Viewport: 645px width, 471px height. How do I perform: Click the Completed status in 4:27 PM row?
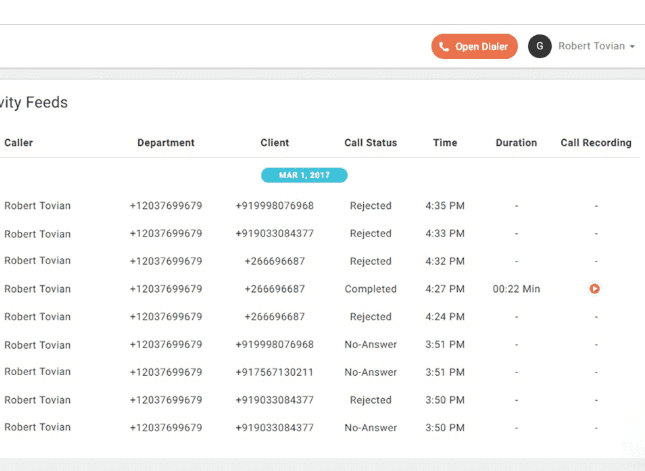click(x=370, y=289)
